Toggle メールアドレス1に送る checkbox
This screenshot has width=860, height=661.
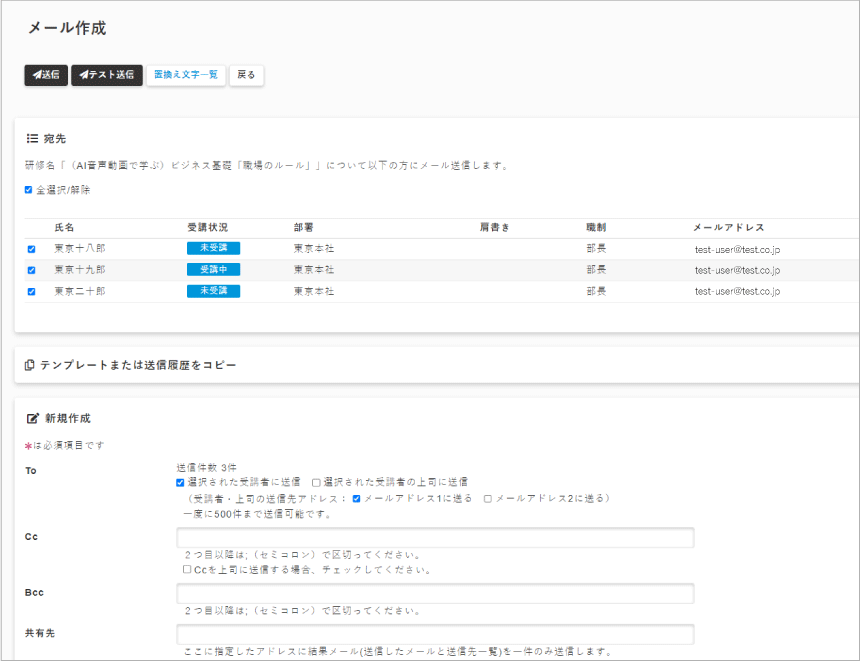pos(357,498)
